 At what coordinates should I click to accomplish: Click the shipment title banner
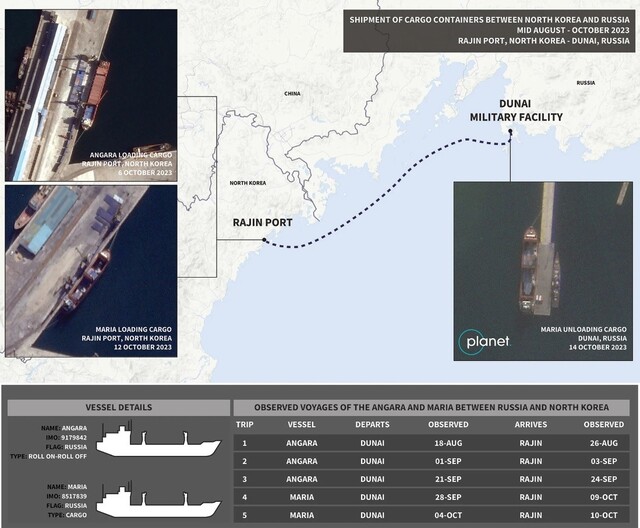click(490, 33)
